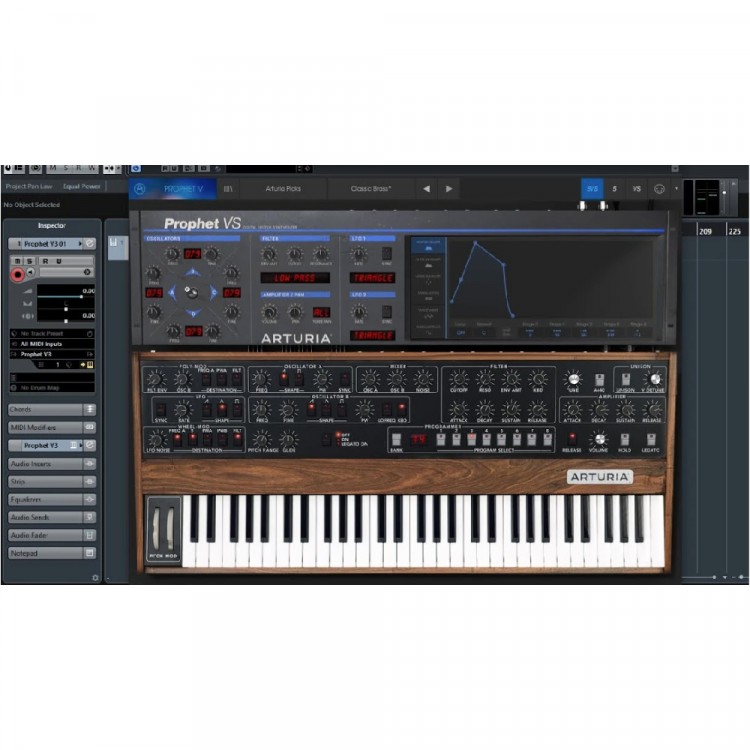Open the LFO 1 Triangle waveform selector
Screen dimensions: 750x750
point(373,278)
